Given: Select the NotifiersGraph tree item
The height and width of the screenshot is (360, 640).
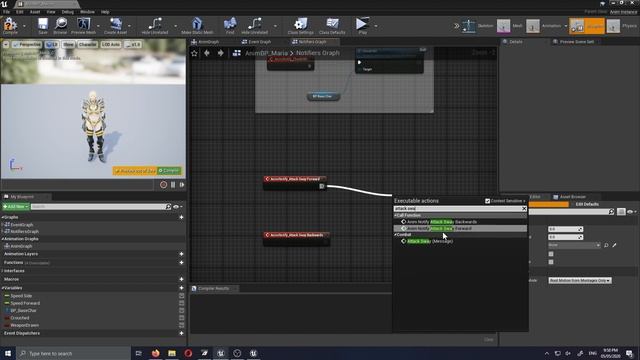Looking at the screenshot, I should (24, 231).
